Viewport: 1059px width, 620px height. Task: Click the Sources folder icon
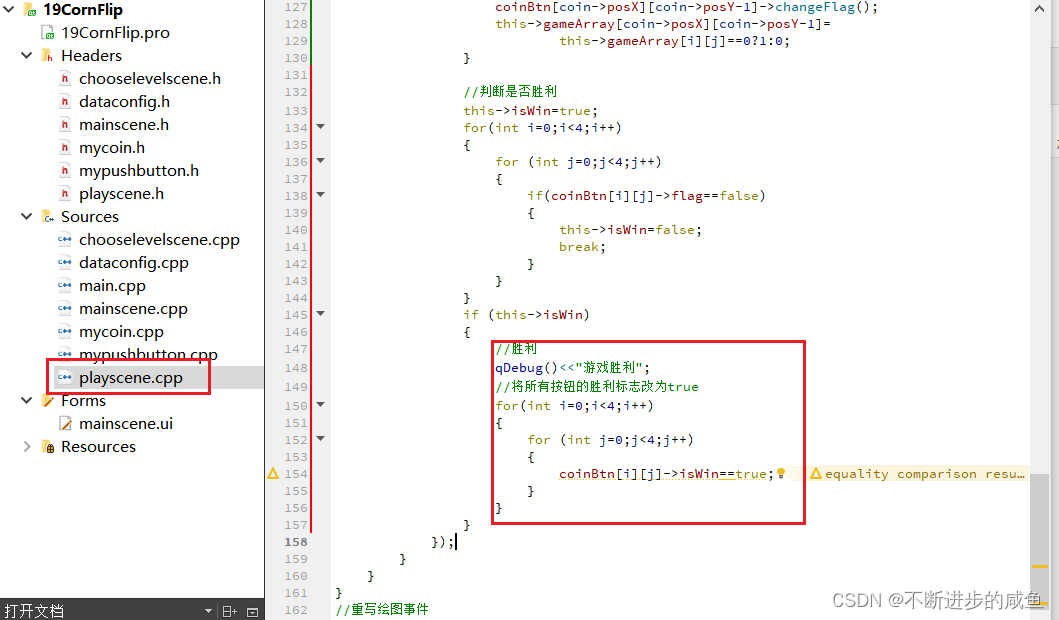(47, 216)
